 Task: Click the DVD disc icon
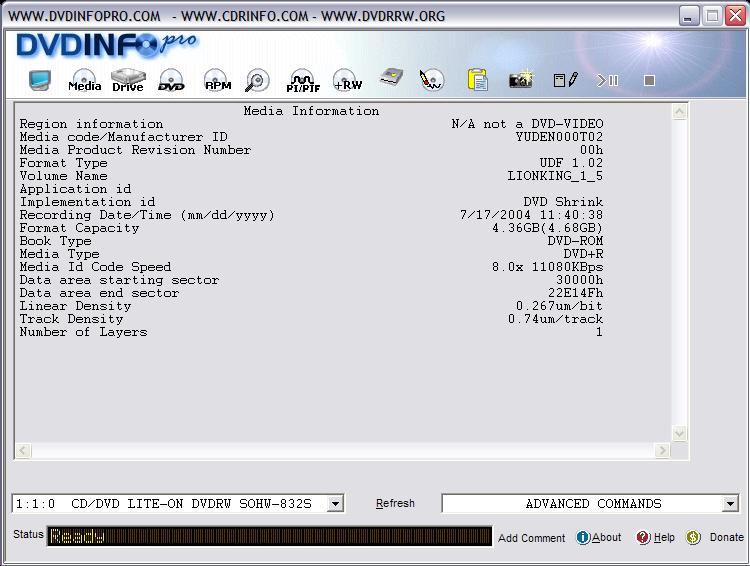coord(171,80)
